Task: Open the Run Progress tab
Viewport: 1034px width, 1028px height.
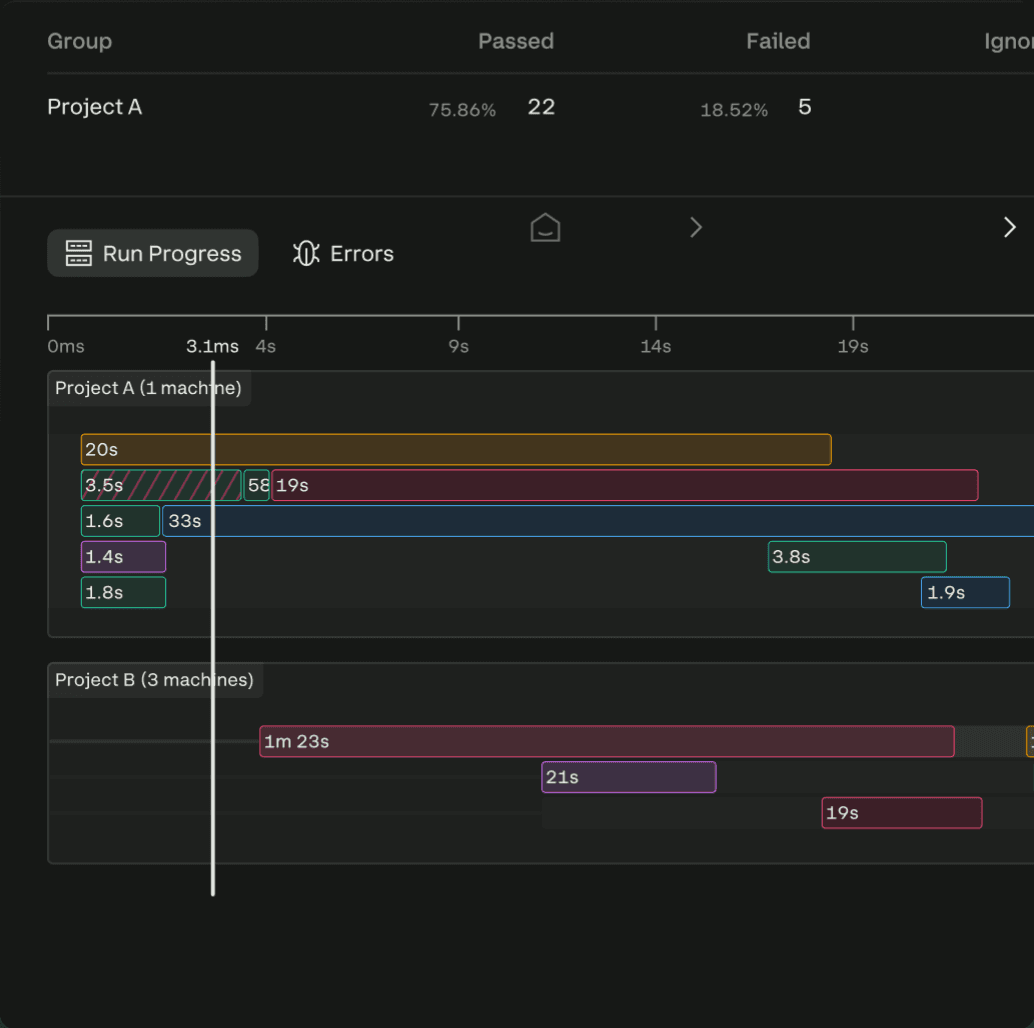Action: pos(152,253)
